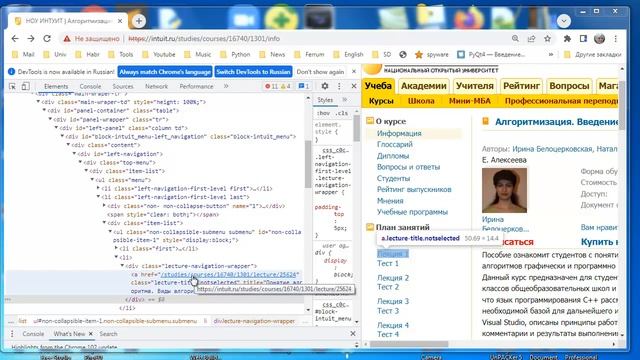Toggle the browser side panel icon
This screenshot has height=360, width=640.
[583, 38]
